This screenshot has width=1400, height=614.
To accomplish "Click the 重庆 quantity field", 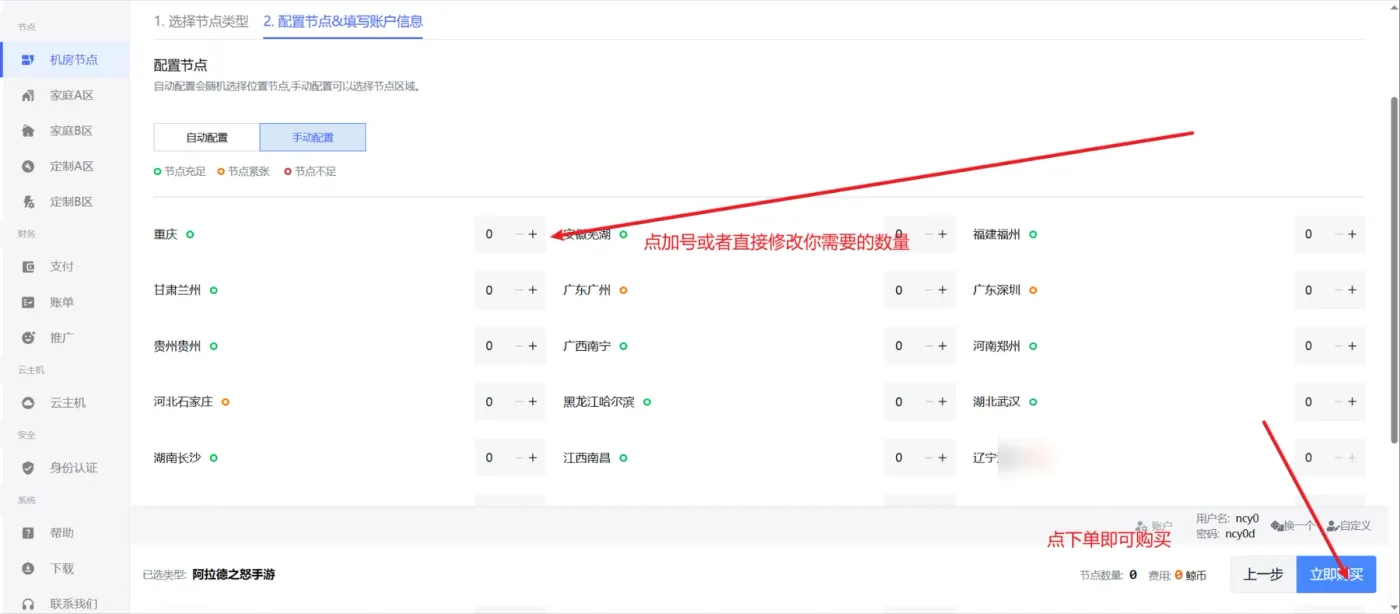I will click(x=490, y=234).
